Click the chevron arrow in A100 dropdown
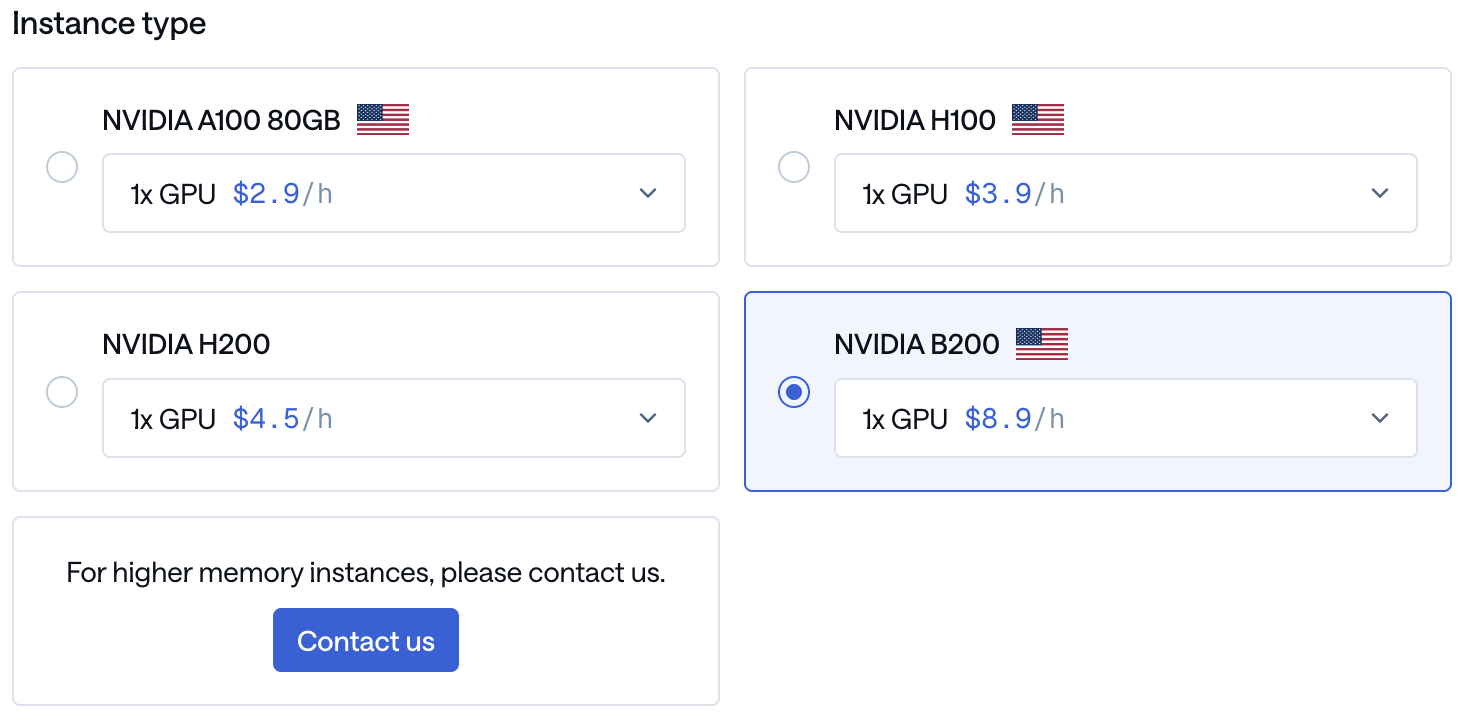Screen dimensions: 1462x720 point(648,193)
